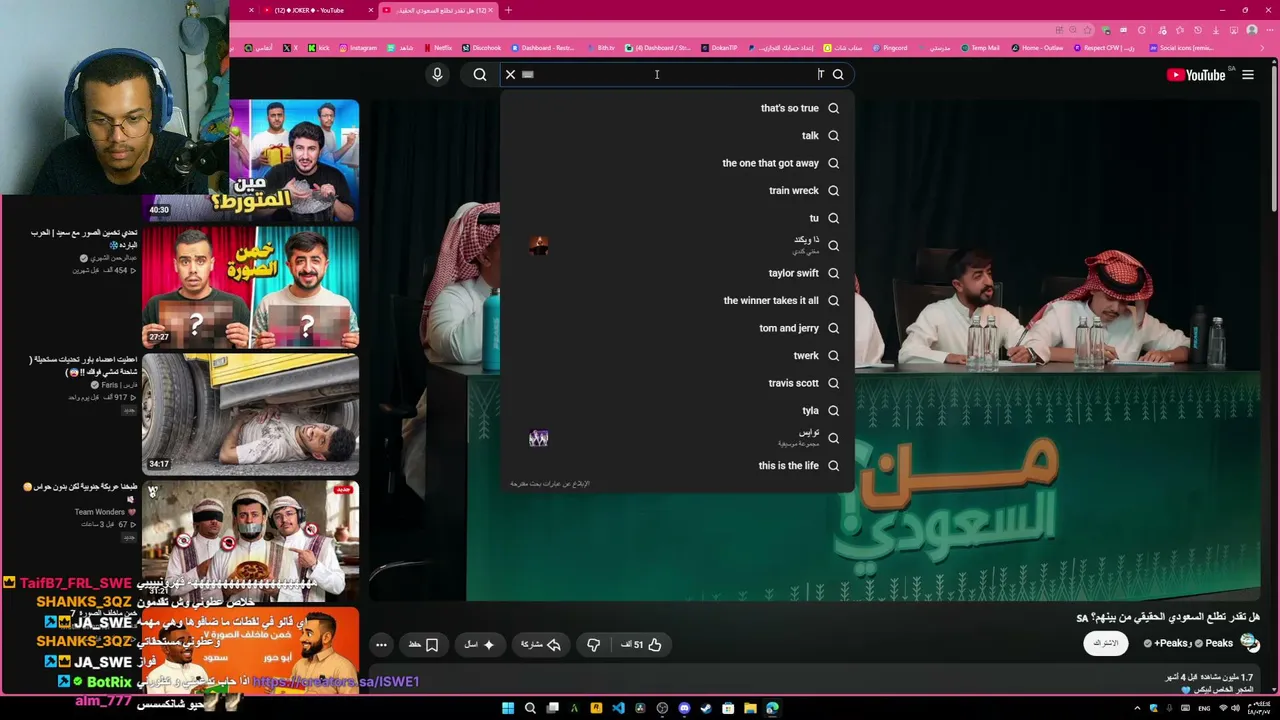Image resolution: width=1280 pixels, height=720 pixels.
Task: Open Discord from the taskbar
Action: [684, 708]
